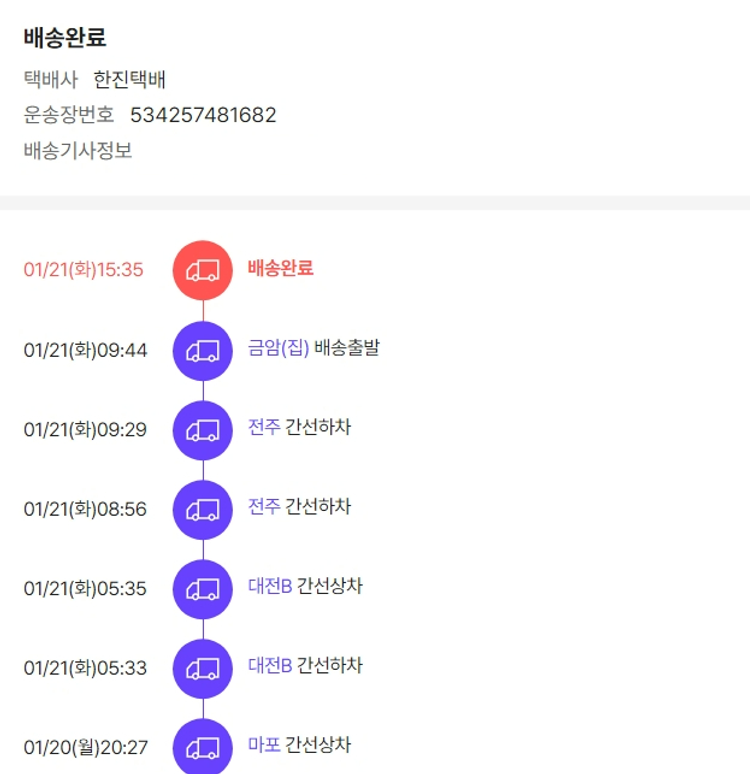The width and height of the screenshot is (750, 774).
Task: Click the truck icon beside 대전B 간선상차
Action: tap(203, 589)
